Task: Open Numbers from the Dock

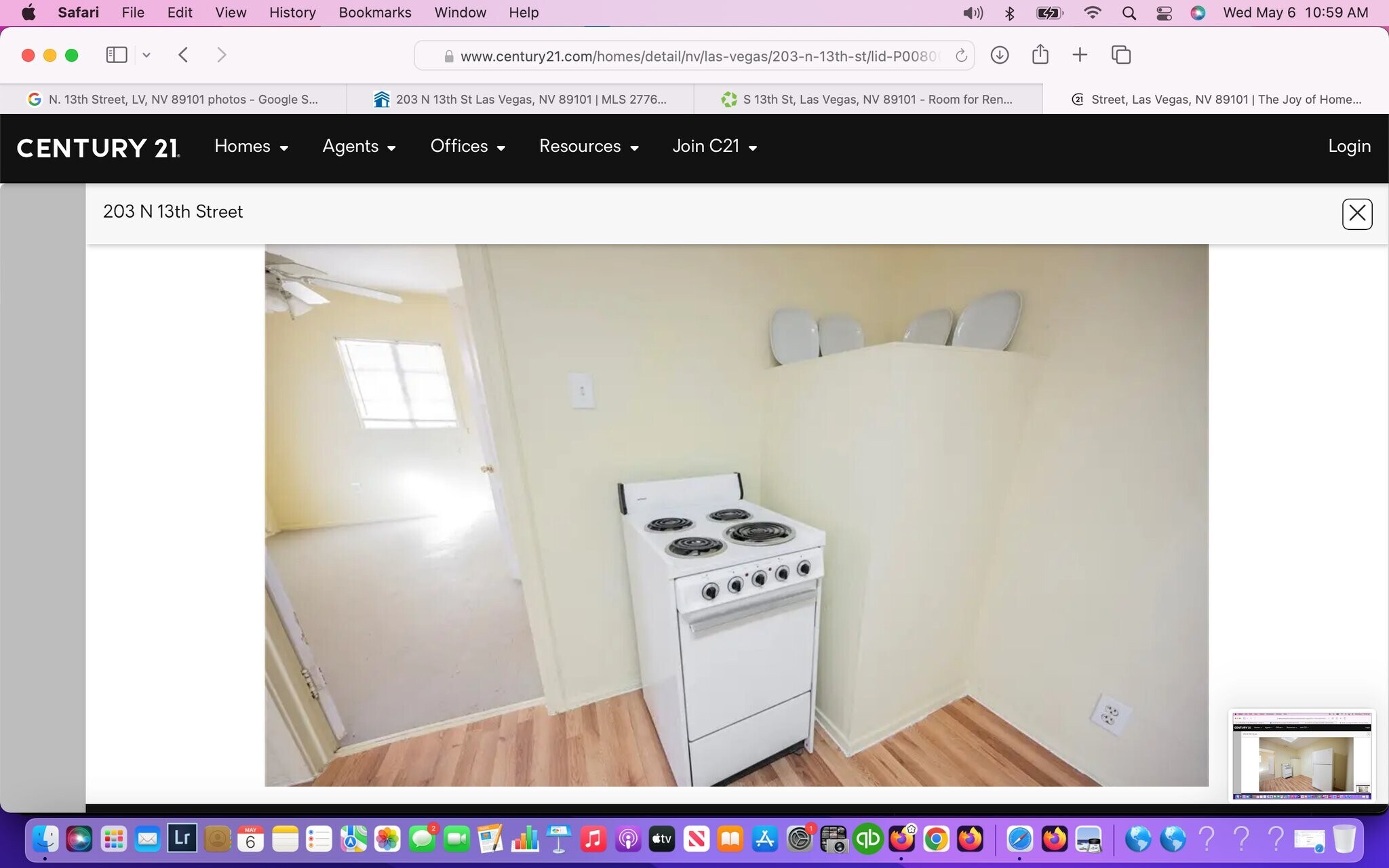Action: coord(525,839)
